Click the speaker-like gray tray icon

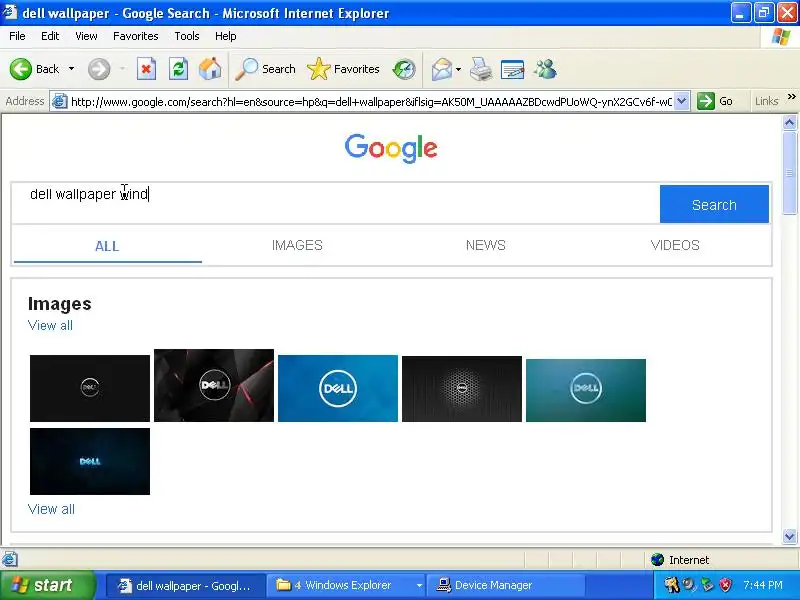pyautogui.click(x=690, y=585)
